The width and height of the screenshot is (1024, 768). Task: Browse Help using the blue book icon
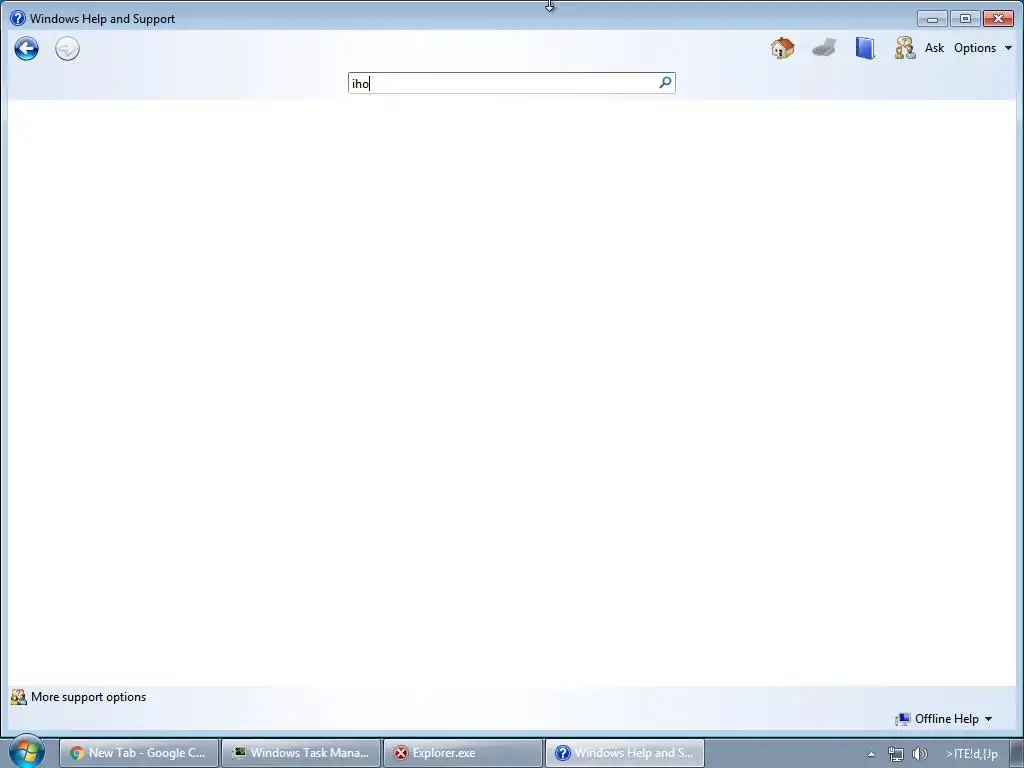865,48
